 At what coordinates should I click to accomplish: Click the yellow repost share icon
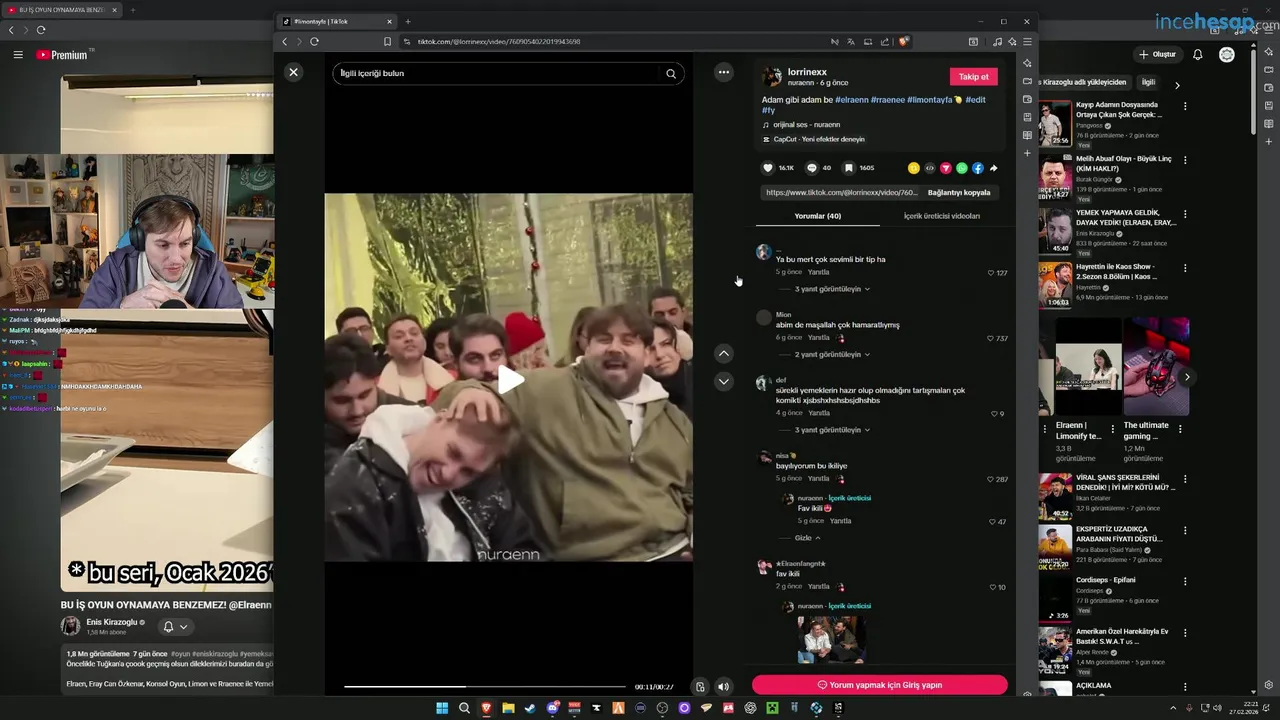click(x=913, y=168)
